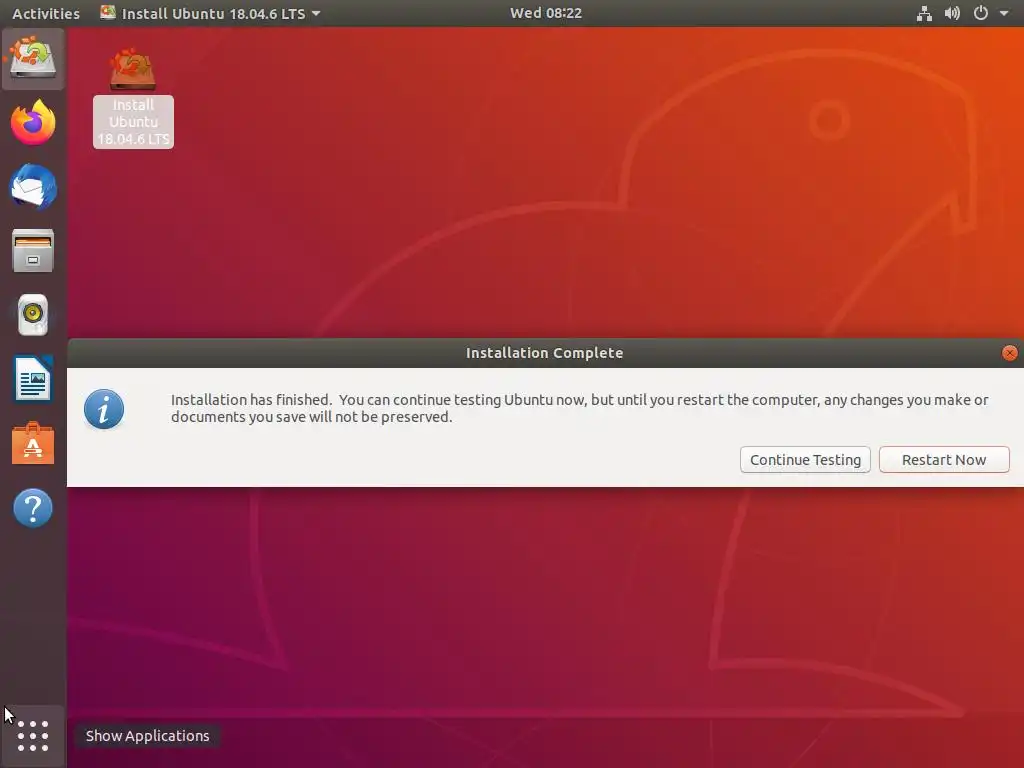Open the Activities overview
Viewport: 1024px width, 768px height.
(x=46, y=13)
